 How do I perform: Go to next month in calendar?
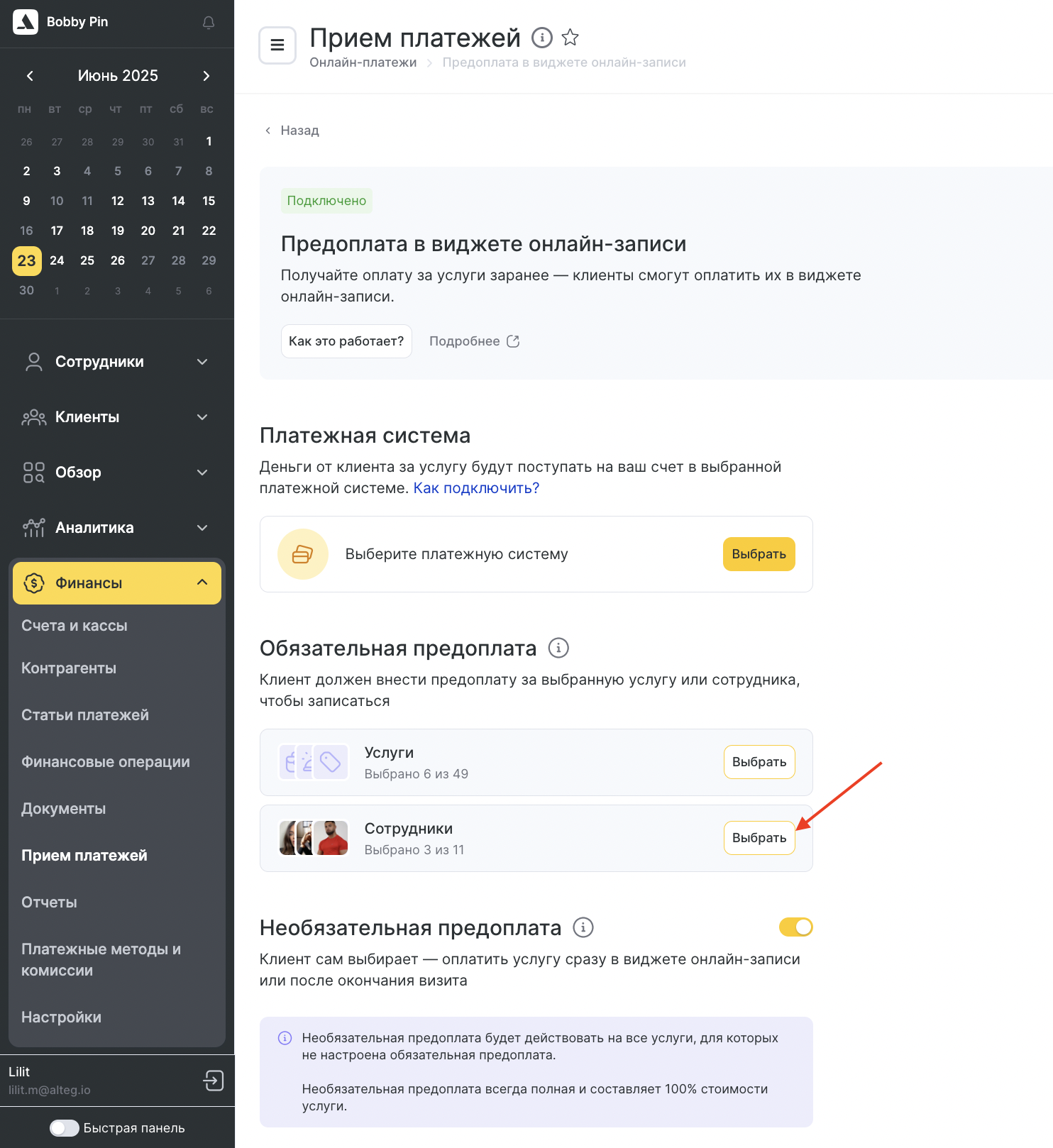(x=206, y=76)
